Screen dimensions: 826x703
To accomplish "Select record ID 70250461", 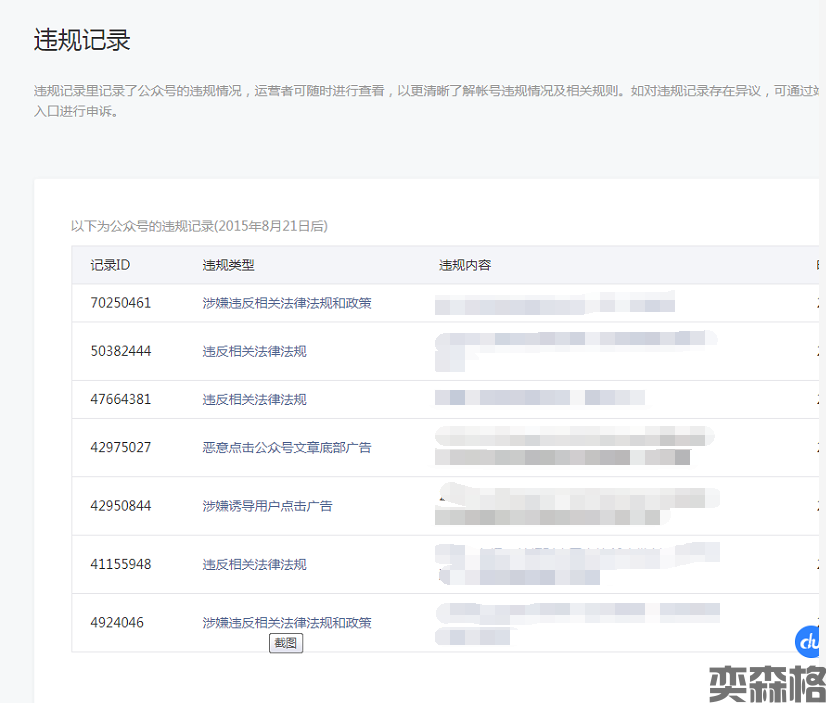I will (121, 303).
